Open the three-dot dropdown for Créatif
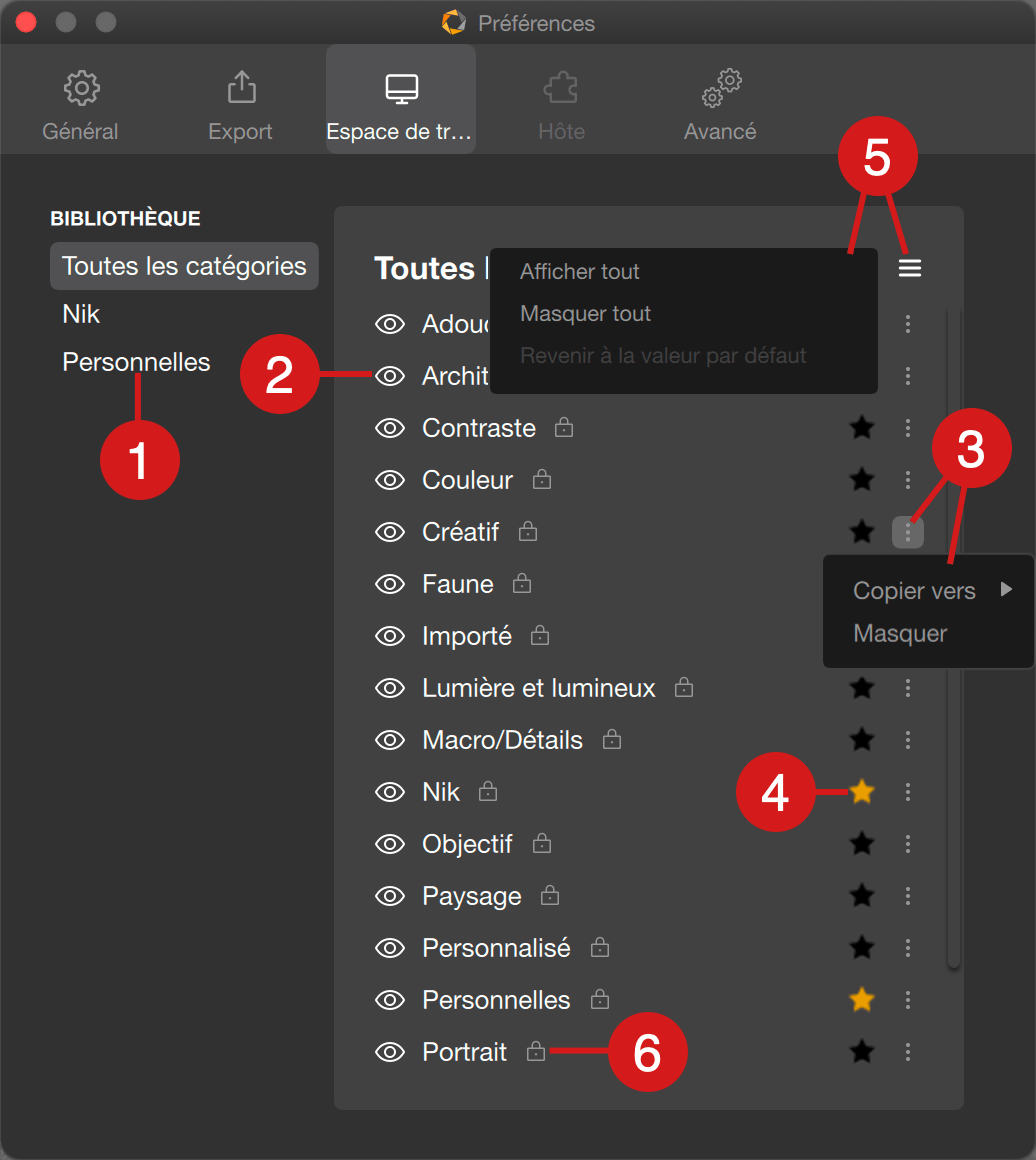 coord(908,532)
